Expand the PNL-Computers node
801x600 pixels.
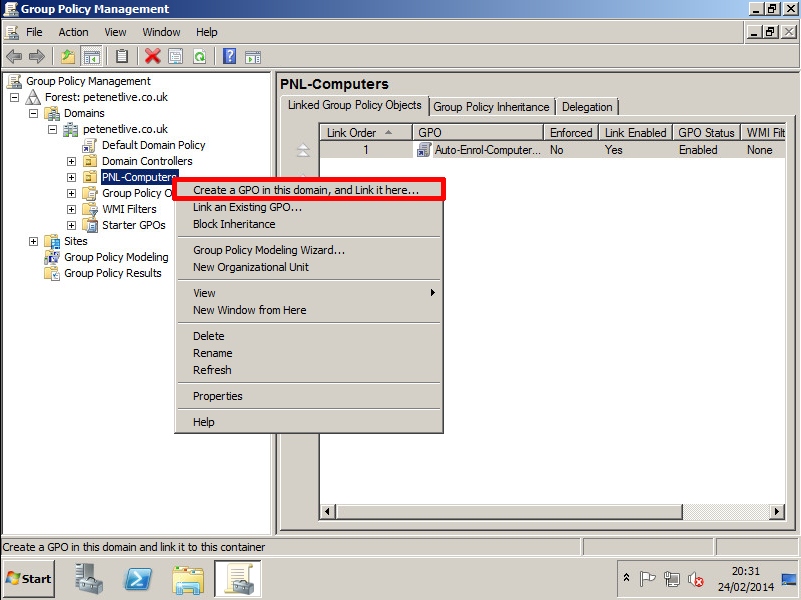[x=72, y=177]
